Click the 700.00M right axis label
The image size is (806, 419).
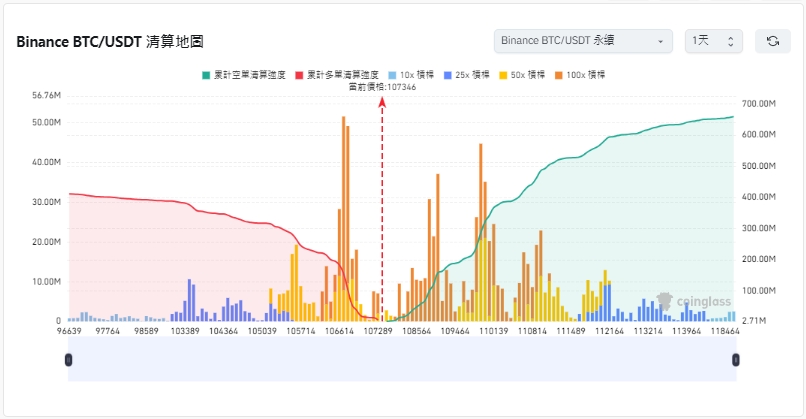pos(759,104)
